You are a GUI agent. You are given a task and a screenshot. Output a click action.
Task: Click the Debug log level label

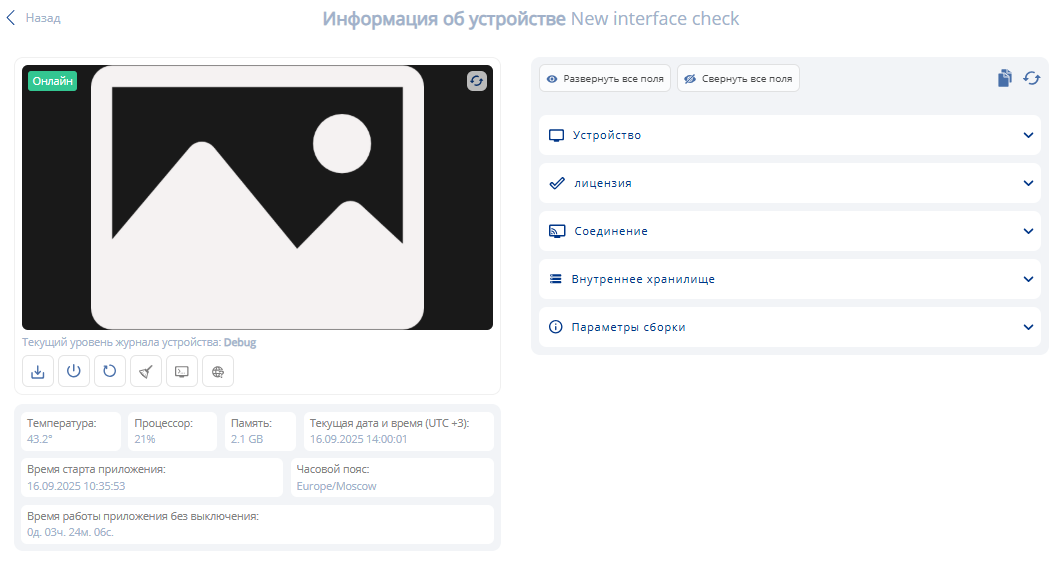pos(240,342)
